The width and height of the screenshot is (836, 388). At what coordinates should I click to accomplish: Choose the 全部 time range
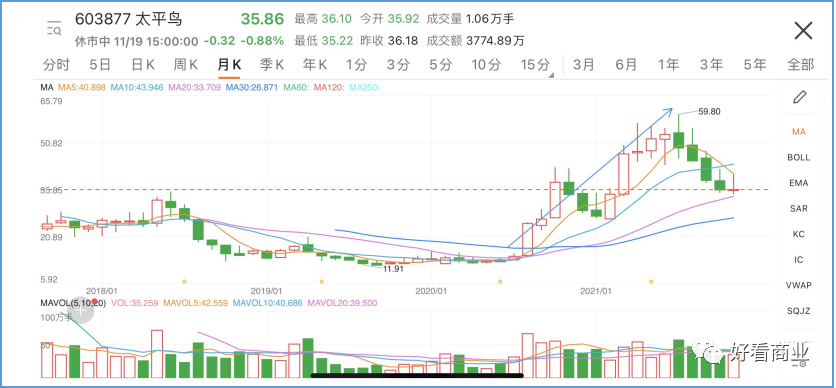click(x=801, y=65)
